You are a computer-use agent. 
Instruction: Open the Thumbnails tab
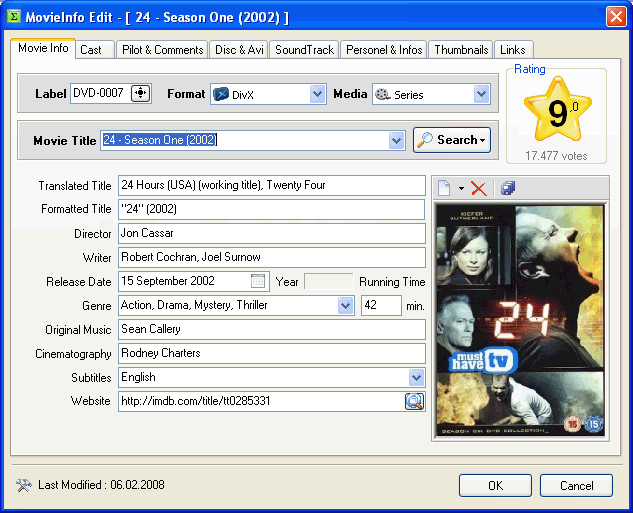pyautogui.click(x=461, y=50)
